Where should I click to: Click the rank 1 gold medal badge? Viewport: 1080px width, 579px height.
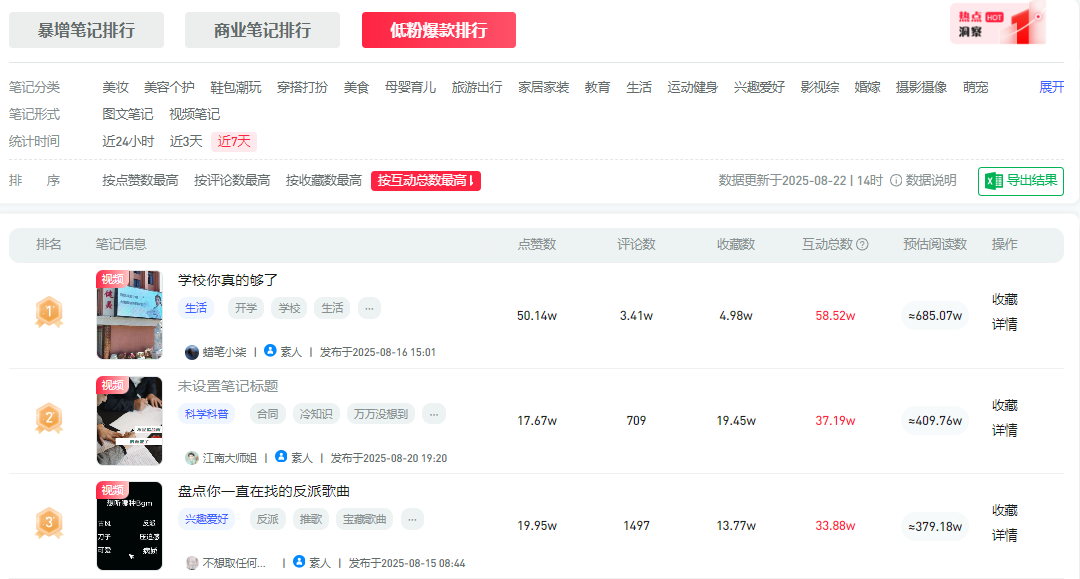(x=49, y=314)
